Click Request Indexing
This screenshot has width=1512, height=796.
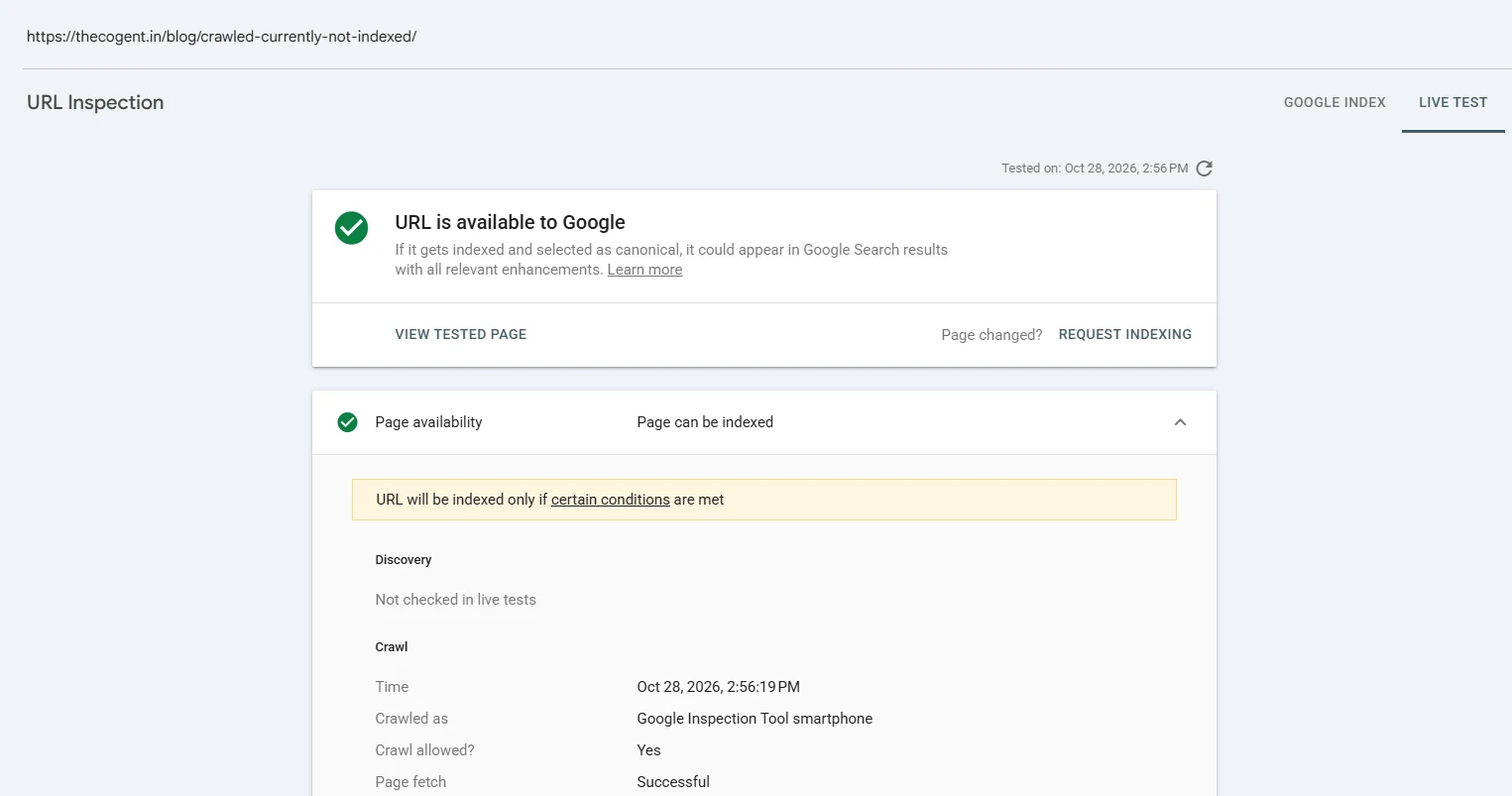pyautogui.click(x=1125, y=334)
